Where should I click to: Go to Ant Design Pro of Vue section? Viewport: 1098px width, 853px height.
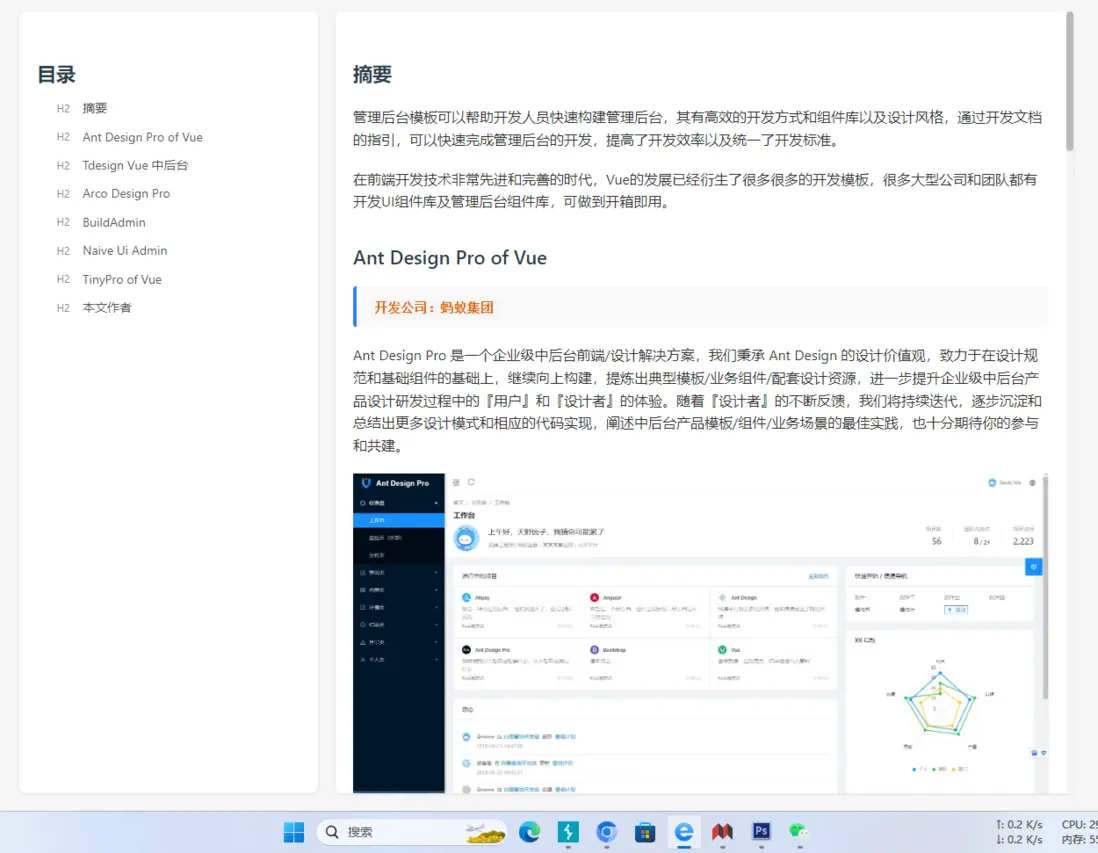click(142, 137)
